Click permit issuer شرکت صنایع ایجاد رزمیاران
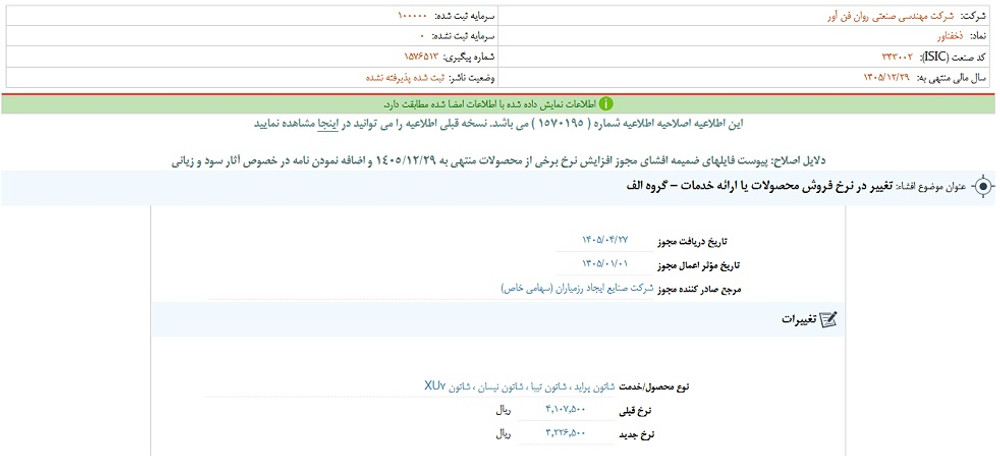This screenshot has width=1000, height=456. point(578,288)
